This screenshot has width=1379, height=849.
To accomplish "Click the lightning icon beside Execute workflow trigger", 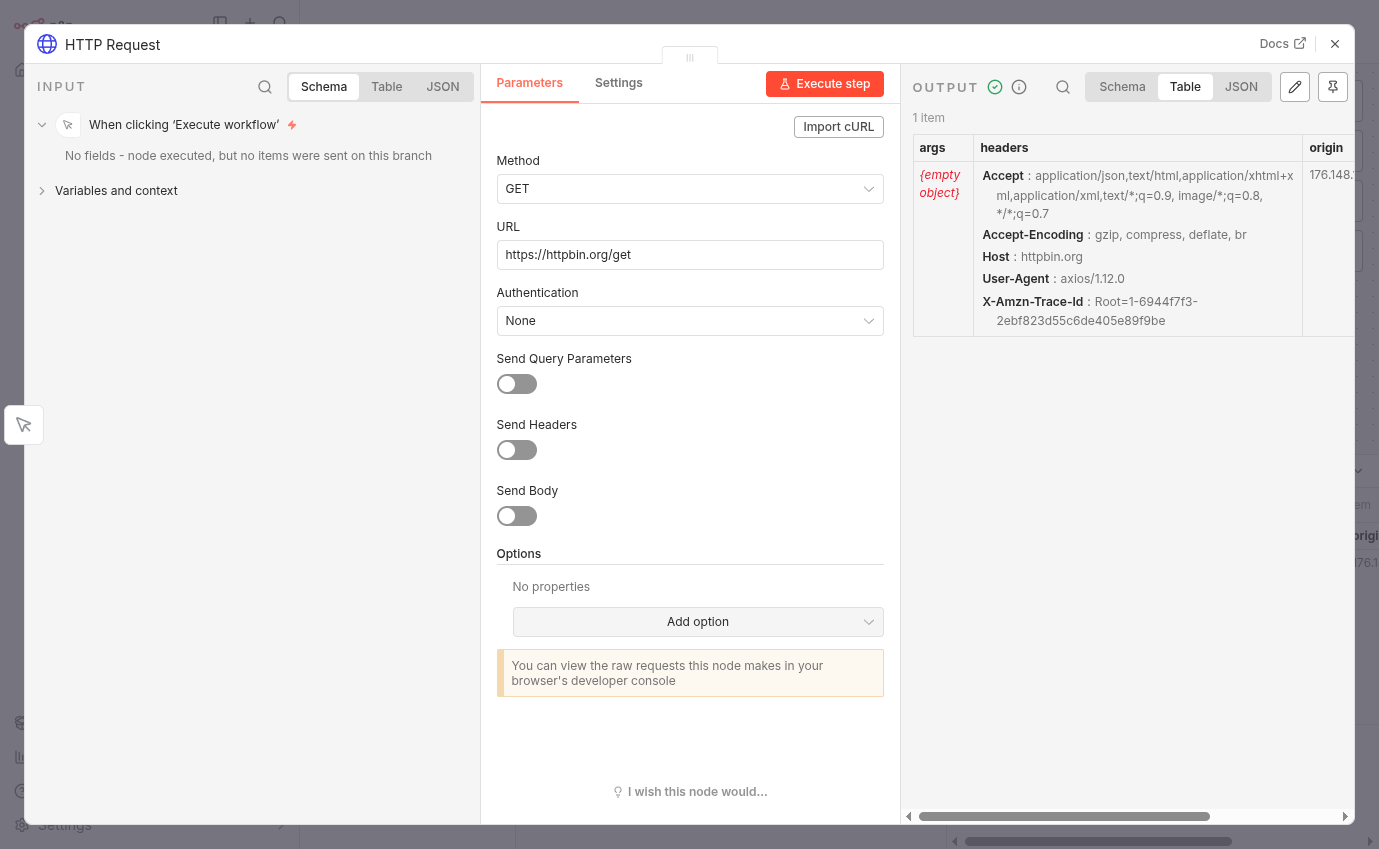I will point(292,124).
